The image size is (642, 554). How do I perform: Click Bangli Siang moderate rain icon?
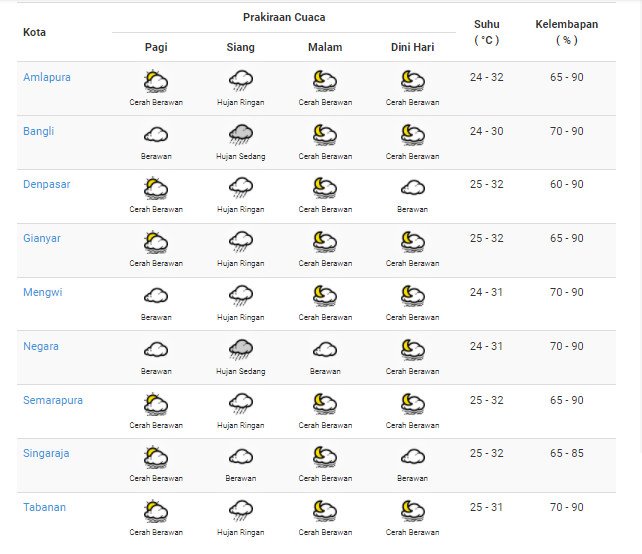tap(241, 135)
